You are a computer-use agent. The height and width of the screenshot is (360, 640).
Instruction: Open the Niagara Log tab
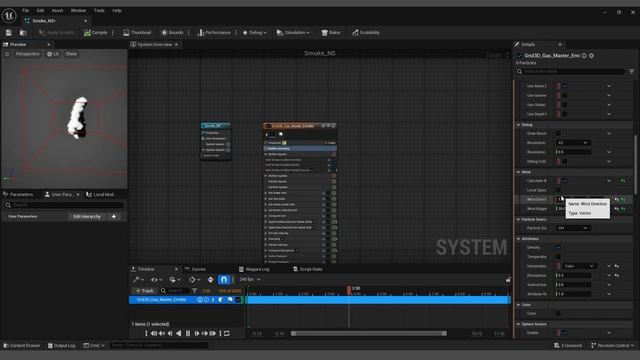coord(254,269)
